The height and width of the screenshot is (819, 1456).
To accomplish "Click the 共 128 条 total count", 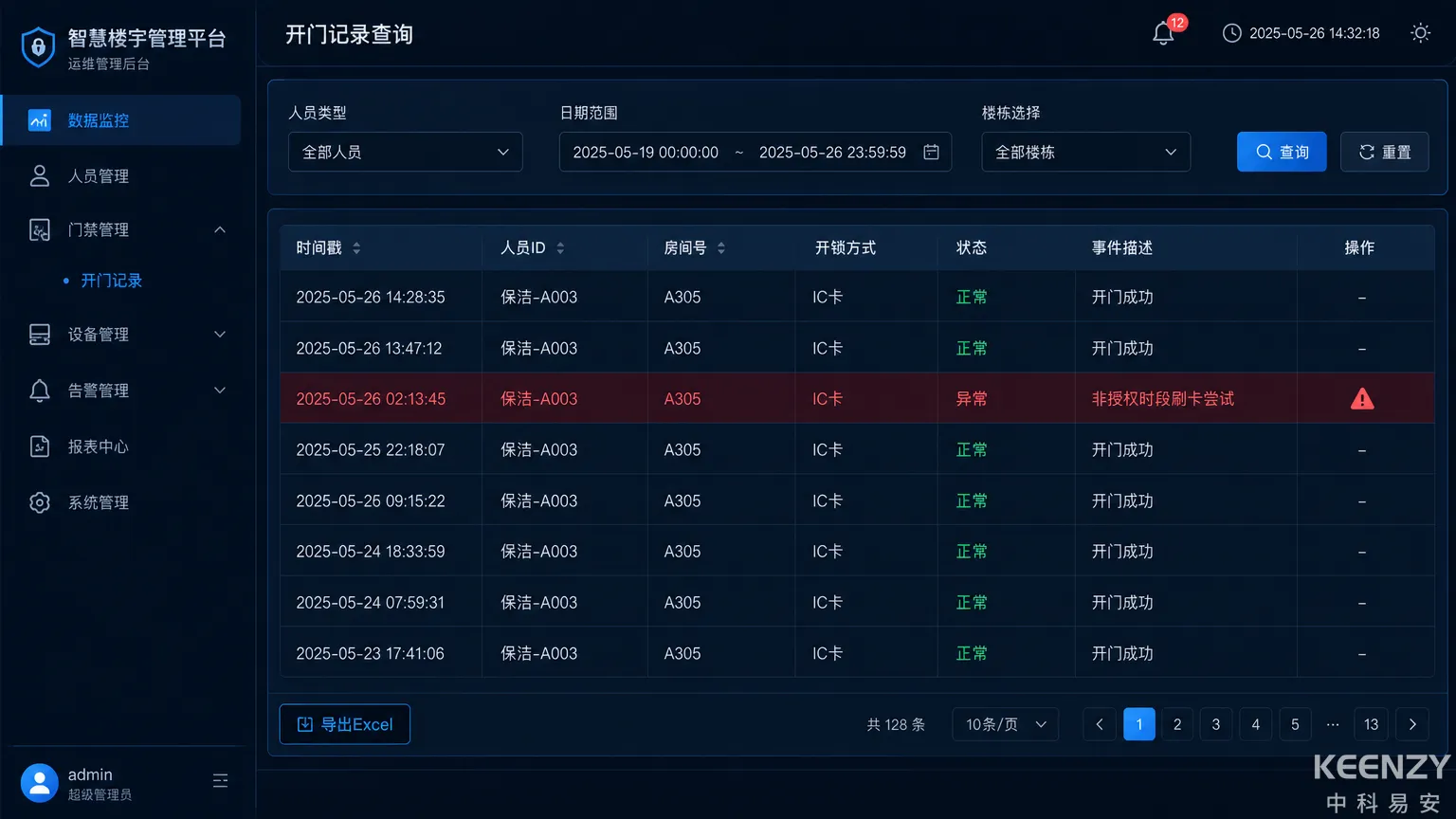I will pyautogui.click(x=896, y=724).
